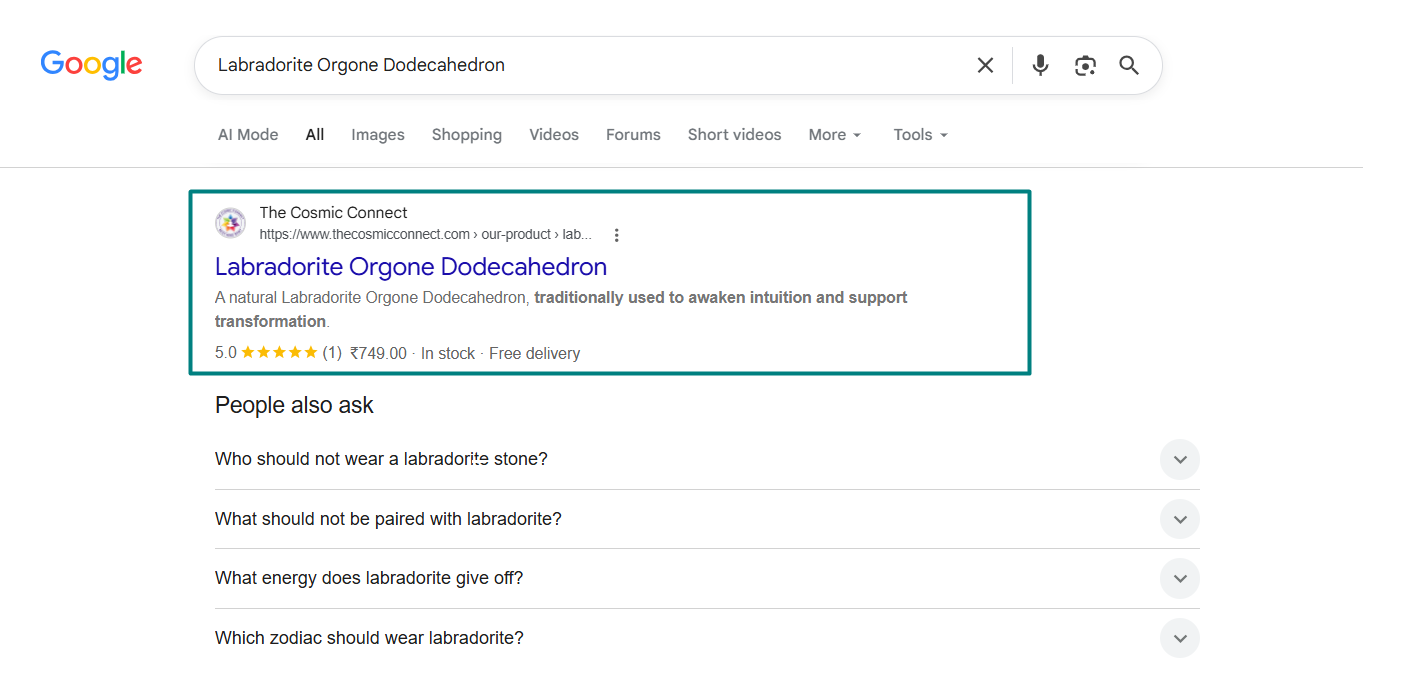Expand 'What energy does labradorite give off?'
This screenshot has width=1407, height=700.
(707, 578)
